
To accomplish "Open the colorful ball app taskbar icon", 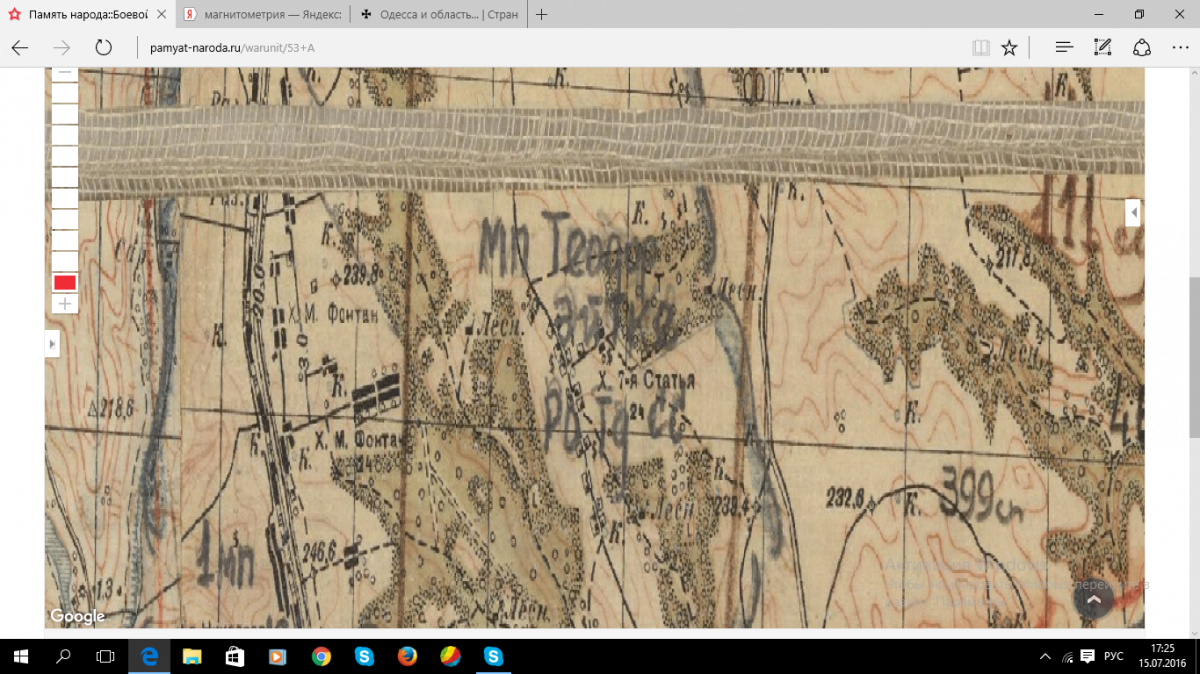I will (x=450, y=656).
